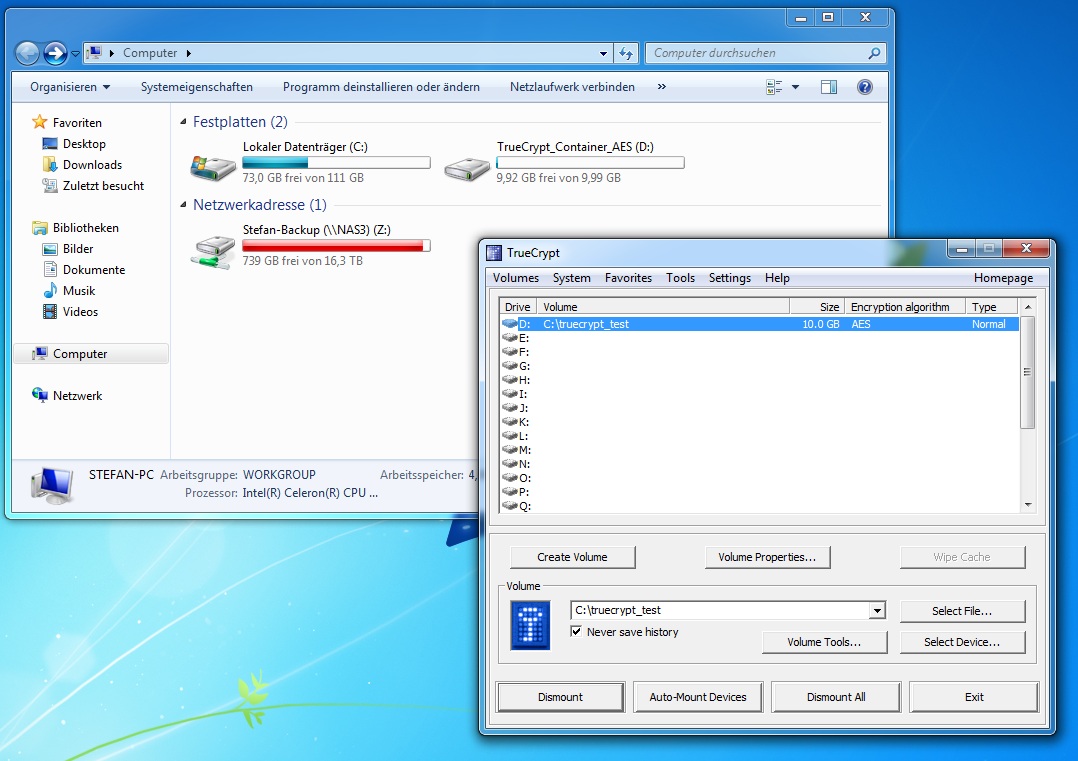Open the volume path dropdown arrow

877,610
